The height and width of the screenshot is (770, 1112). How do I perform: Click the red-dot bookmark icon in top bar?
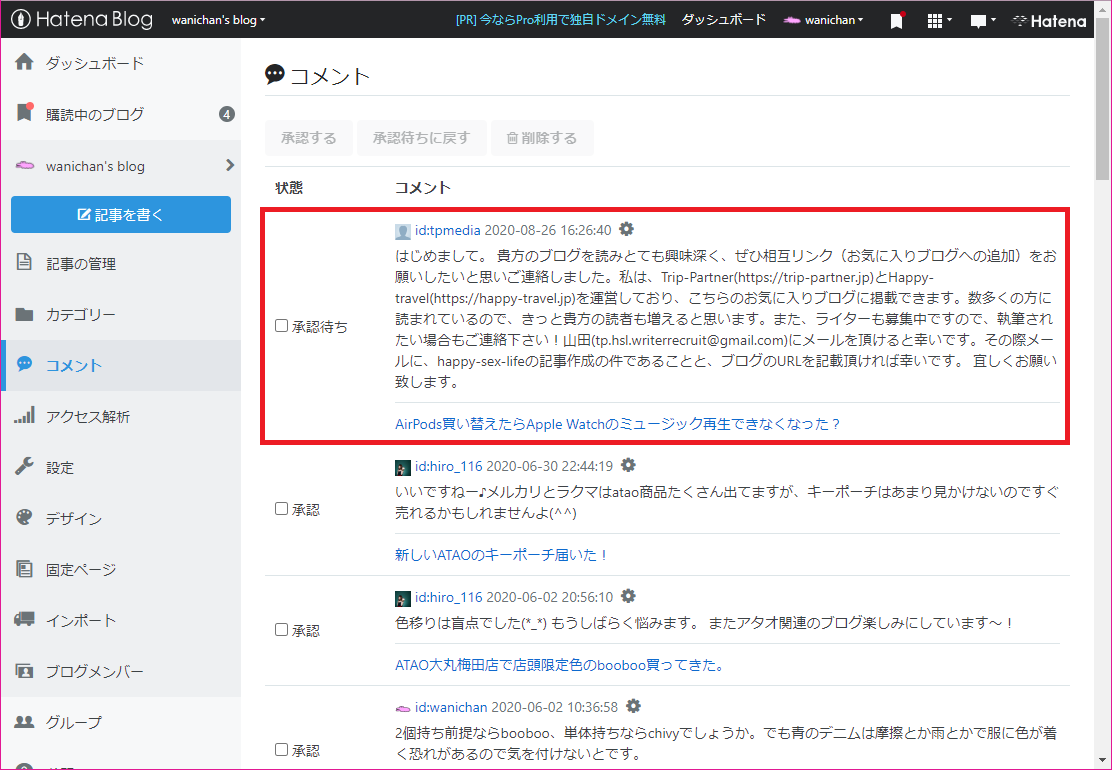(897, 19)
